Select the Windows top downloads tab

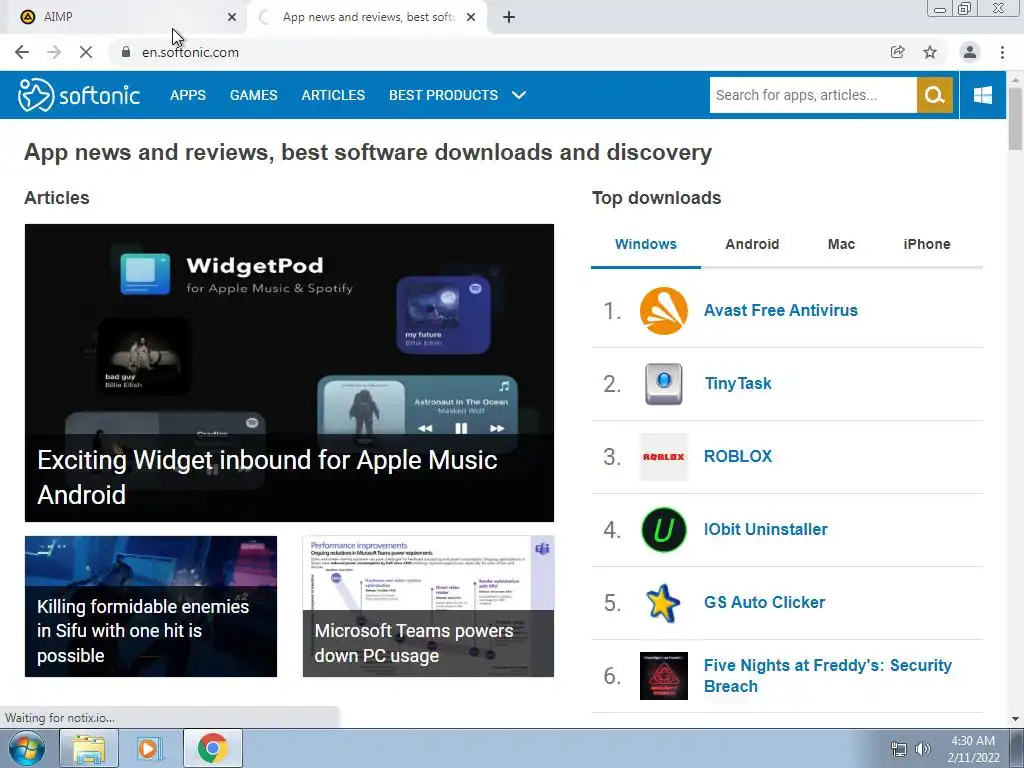(646, 244)
